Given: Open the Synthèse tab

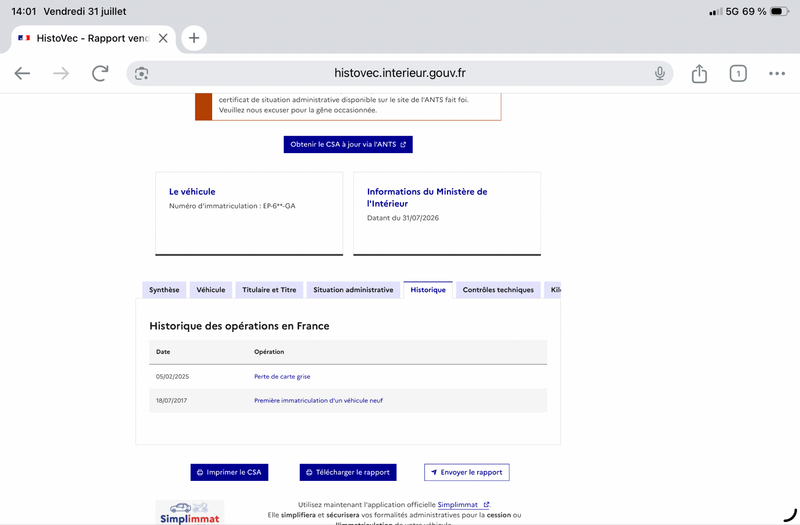Looking at the screenshot, I should [x=164, y=290].
